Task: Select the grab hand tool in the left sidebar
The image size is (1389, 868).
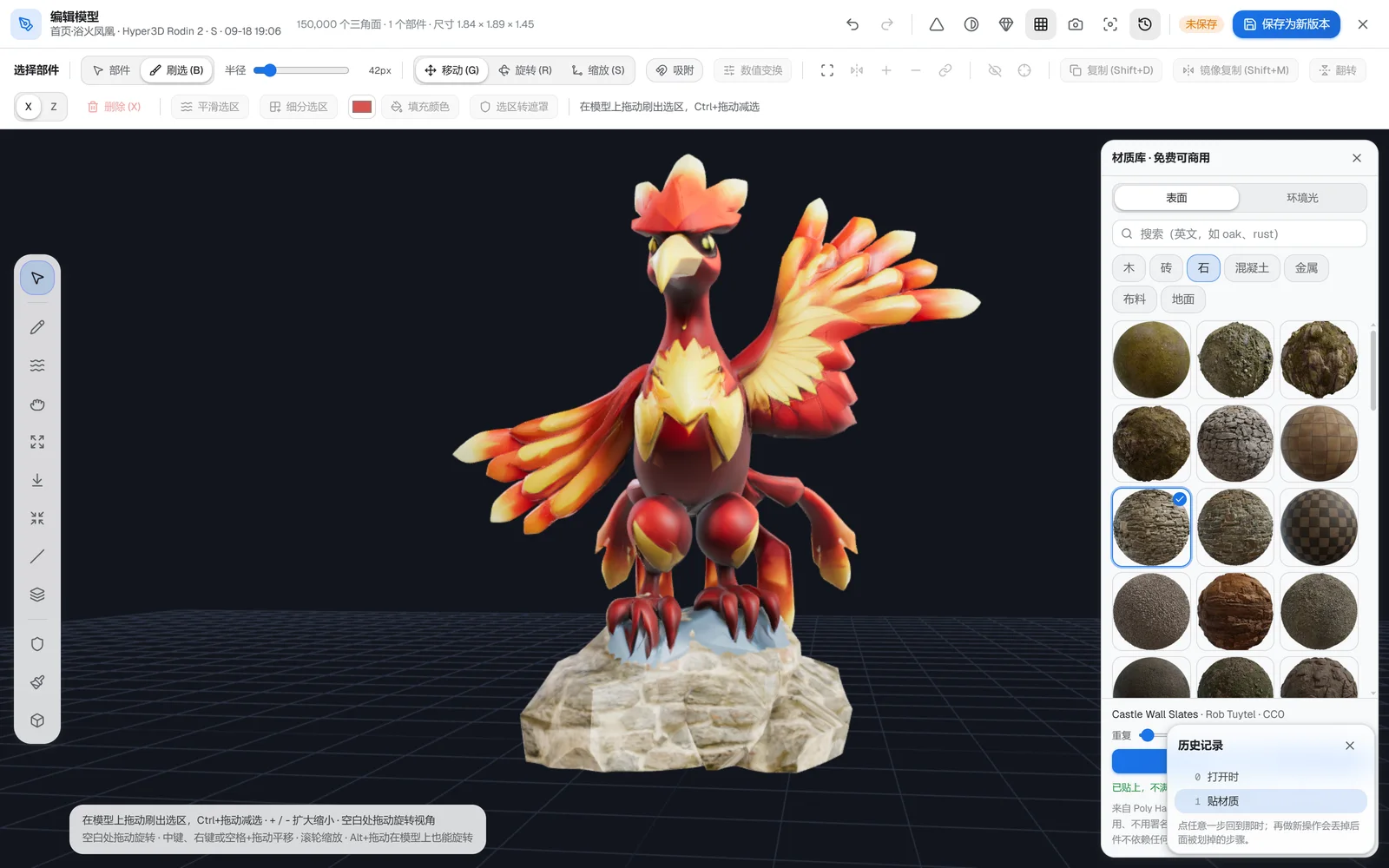Action: click(x=37, y=404)
